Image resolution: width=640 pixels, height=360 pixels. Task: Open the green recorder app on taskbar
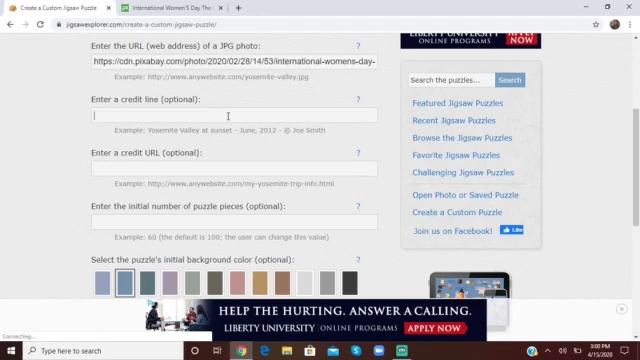402,351
